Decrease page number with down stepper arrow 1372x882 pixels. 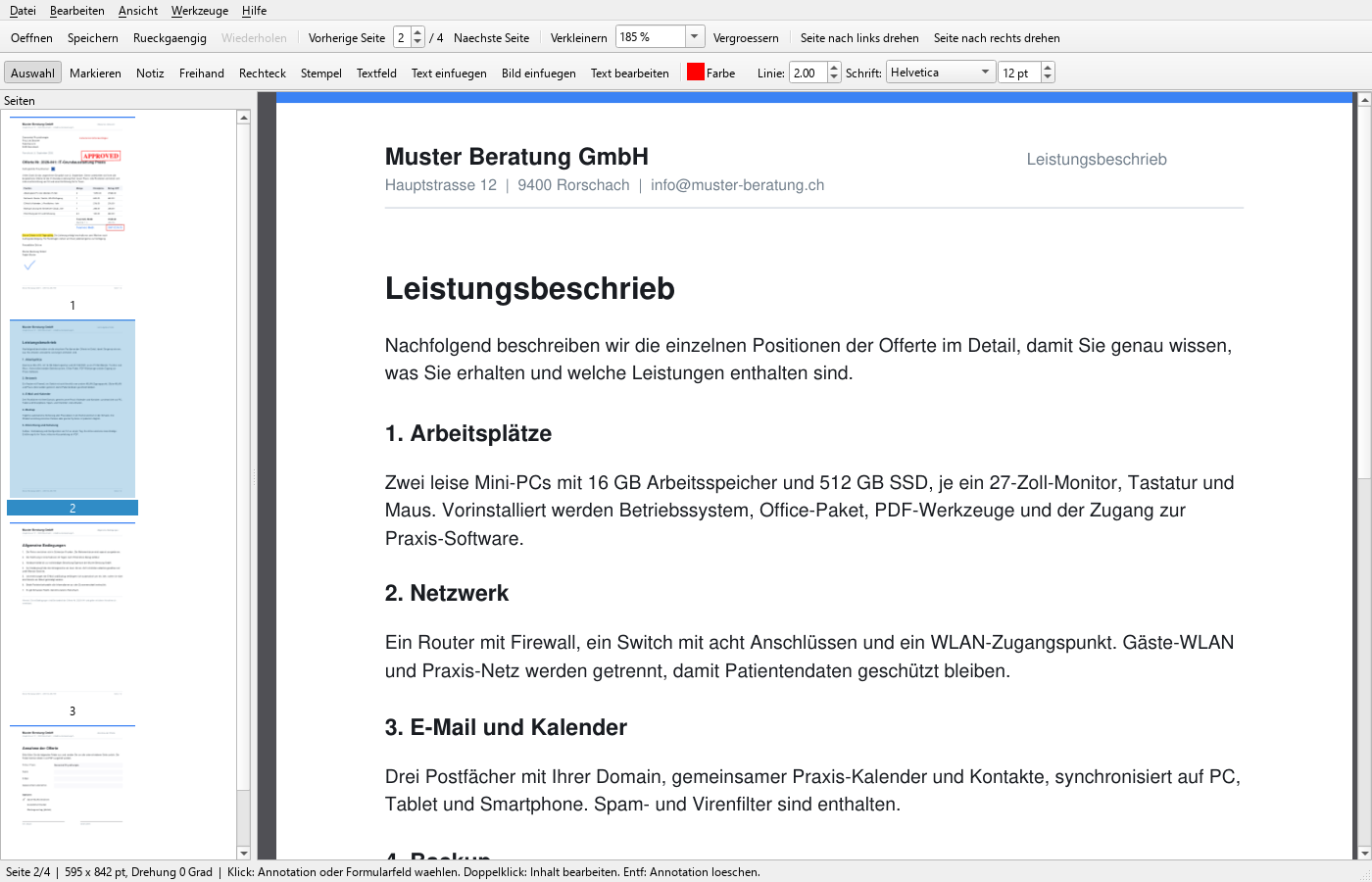418,43
